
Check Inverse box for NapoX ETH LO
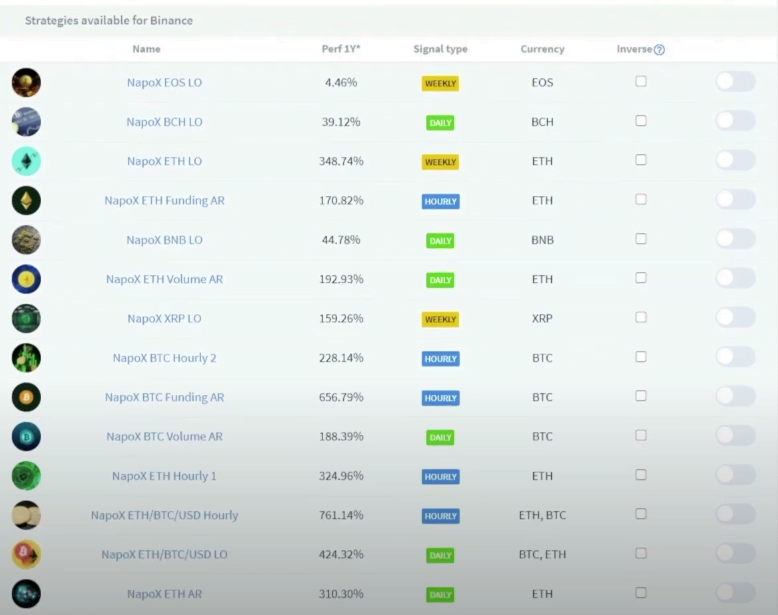pos(641,160)
